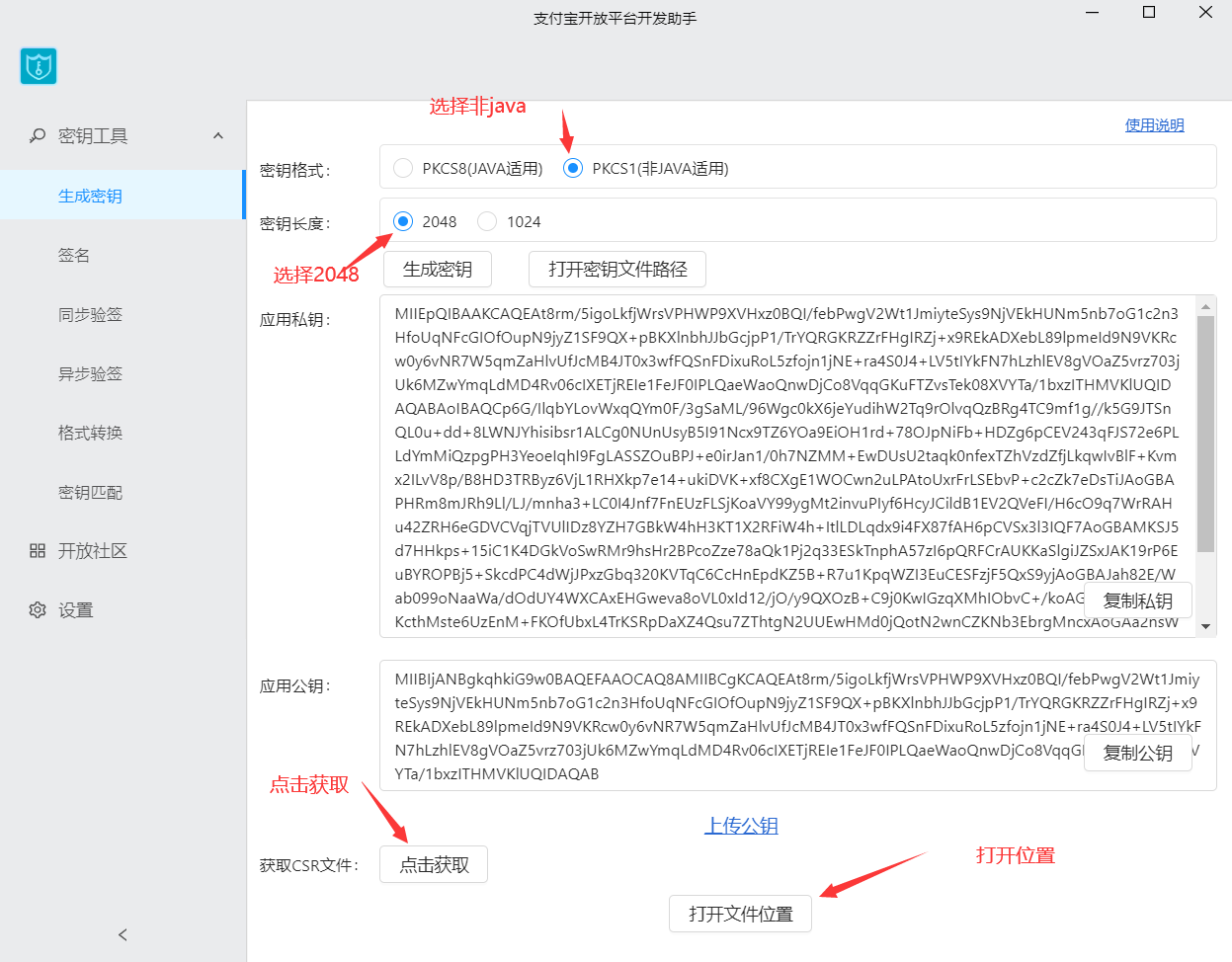
Task: Click the private key scrollbar up arrow
Action: 1205,305
